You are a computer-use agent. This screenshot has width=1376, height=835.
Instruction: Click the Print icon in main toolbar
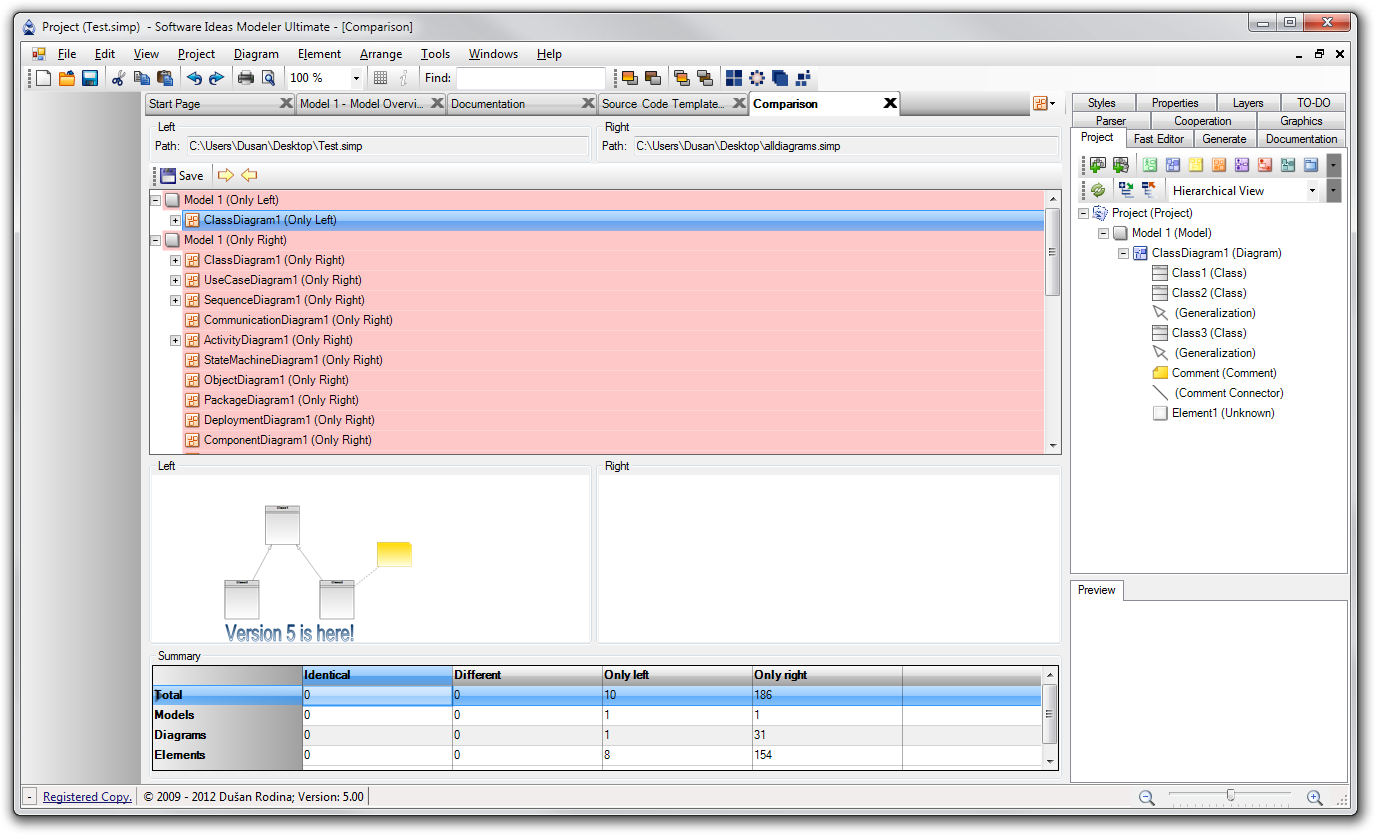click(245, 78)
